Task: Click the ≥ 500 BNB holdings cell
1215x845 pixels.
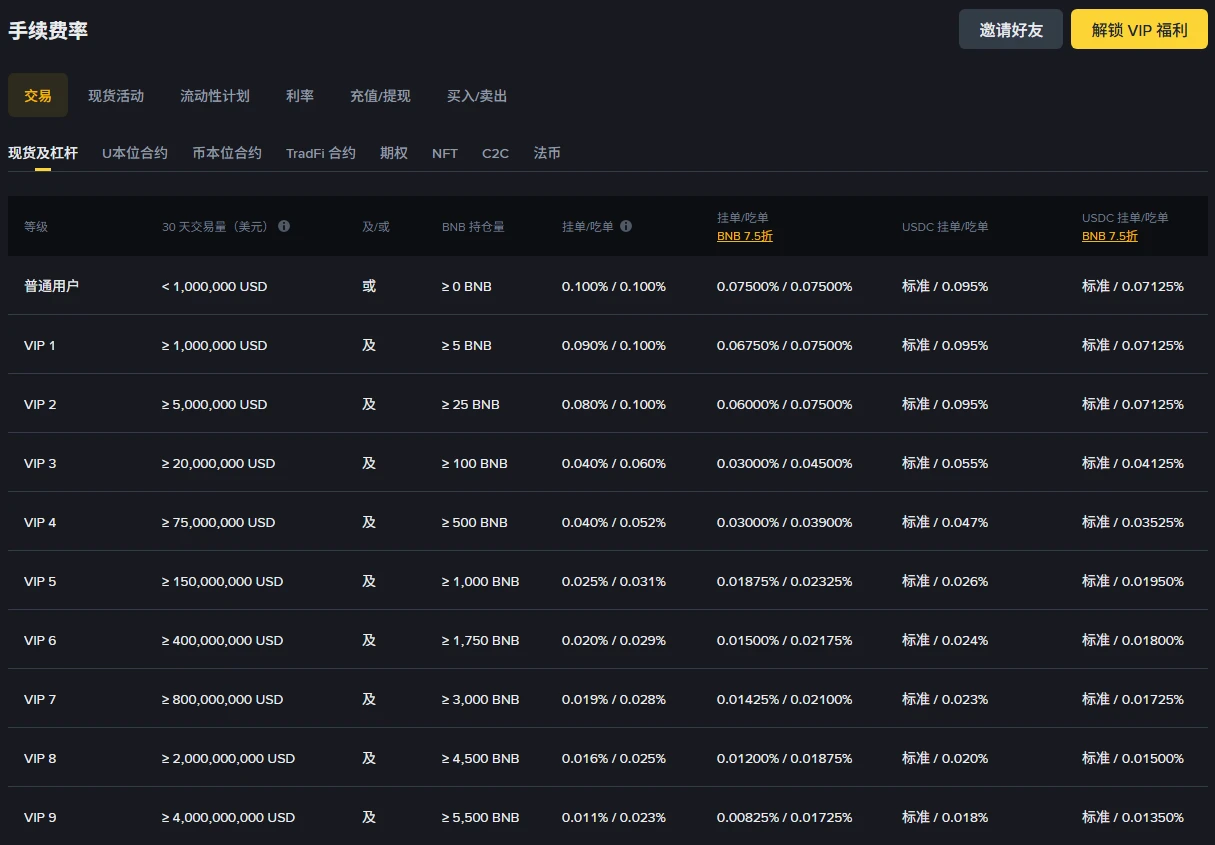Action: pos(475,522)
